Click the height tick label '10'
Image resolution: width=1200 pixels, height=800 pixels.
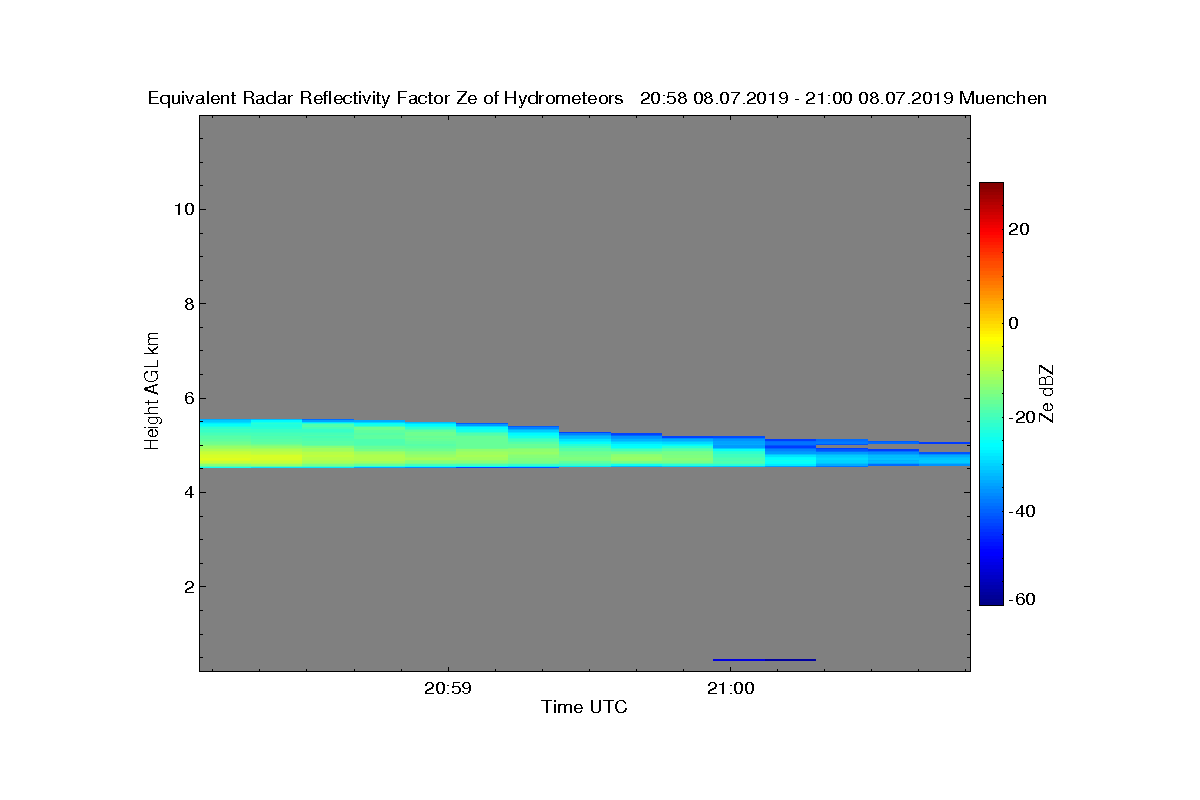click(182, 209)
